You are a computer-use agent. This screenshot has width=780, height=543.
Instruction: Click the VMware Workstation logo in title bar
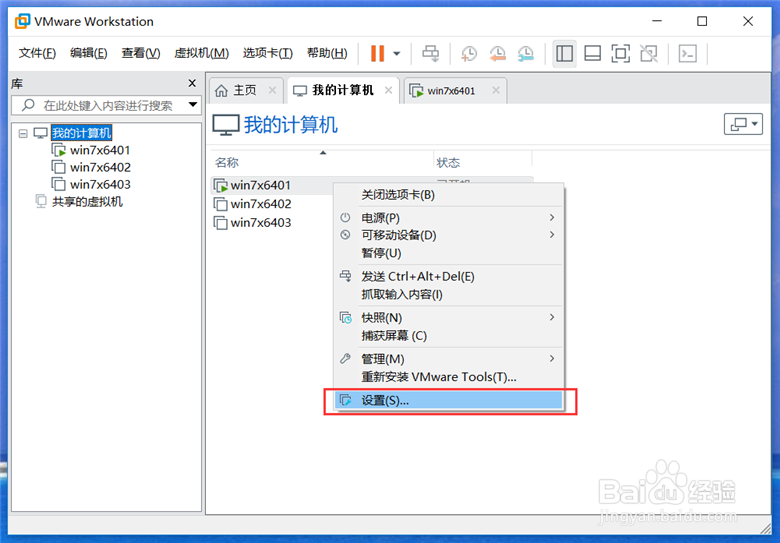click(x=22, y=21)
